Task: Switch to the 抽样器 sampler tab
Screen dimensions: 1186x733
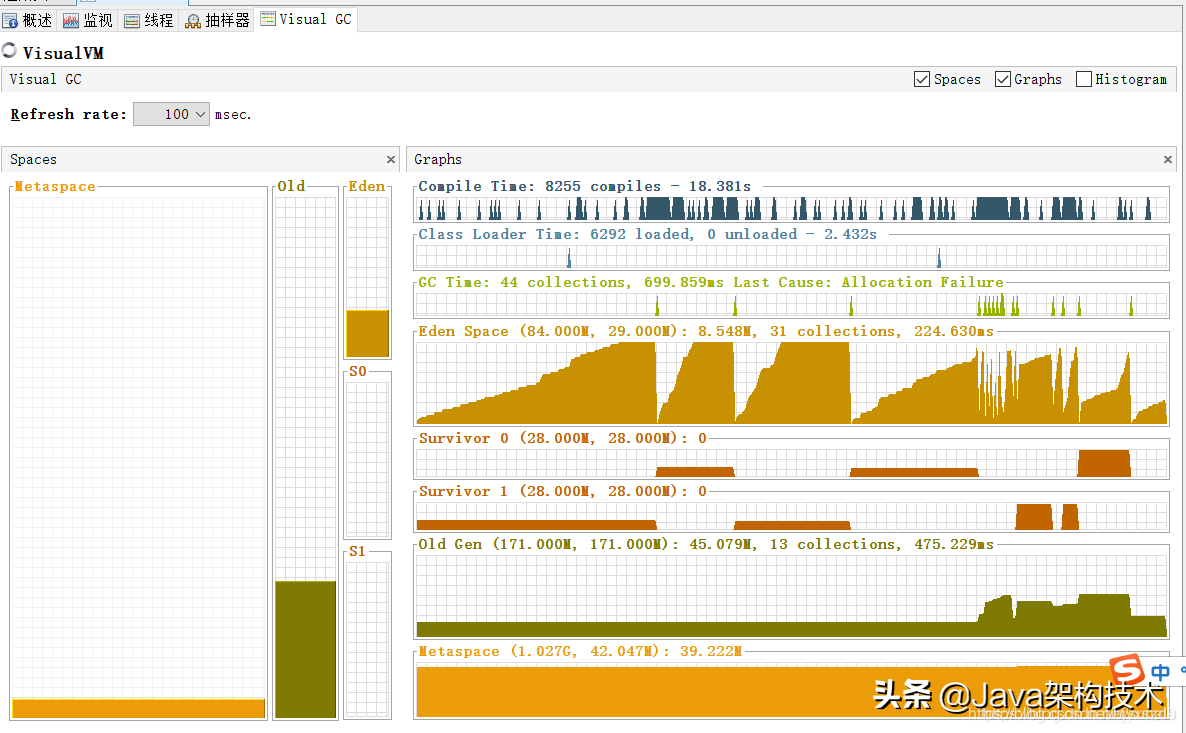Action: (218, 20)
